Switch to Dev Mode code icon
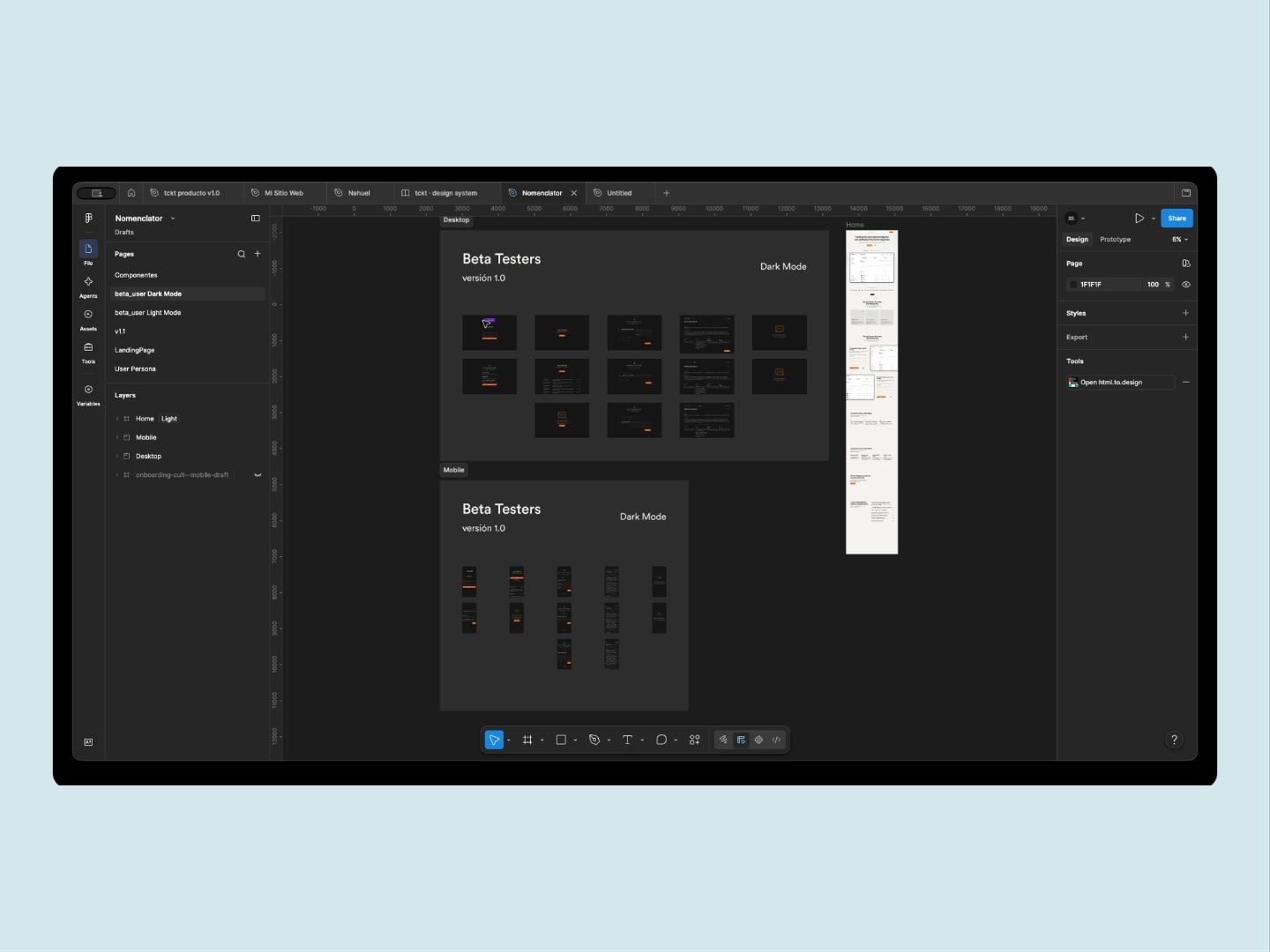1270x952 pixels. pos(776,740)
